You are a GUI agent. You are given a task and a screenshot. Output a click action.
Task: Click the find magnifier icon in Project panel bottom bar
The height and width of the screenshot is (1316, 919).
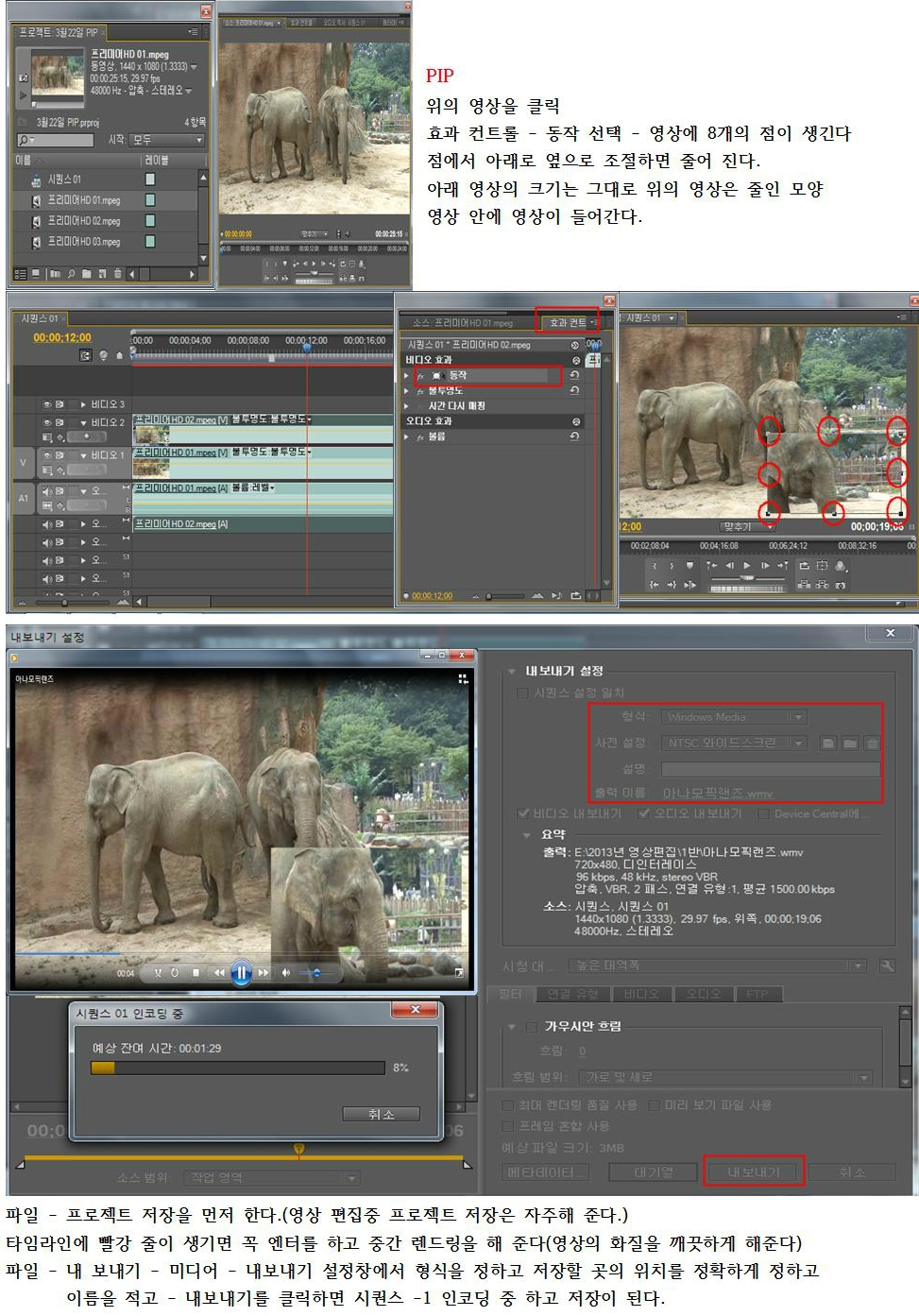click(x=71, y=274)
